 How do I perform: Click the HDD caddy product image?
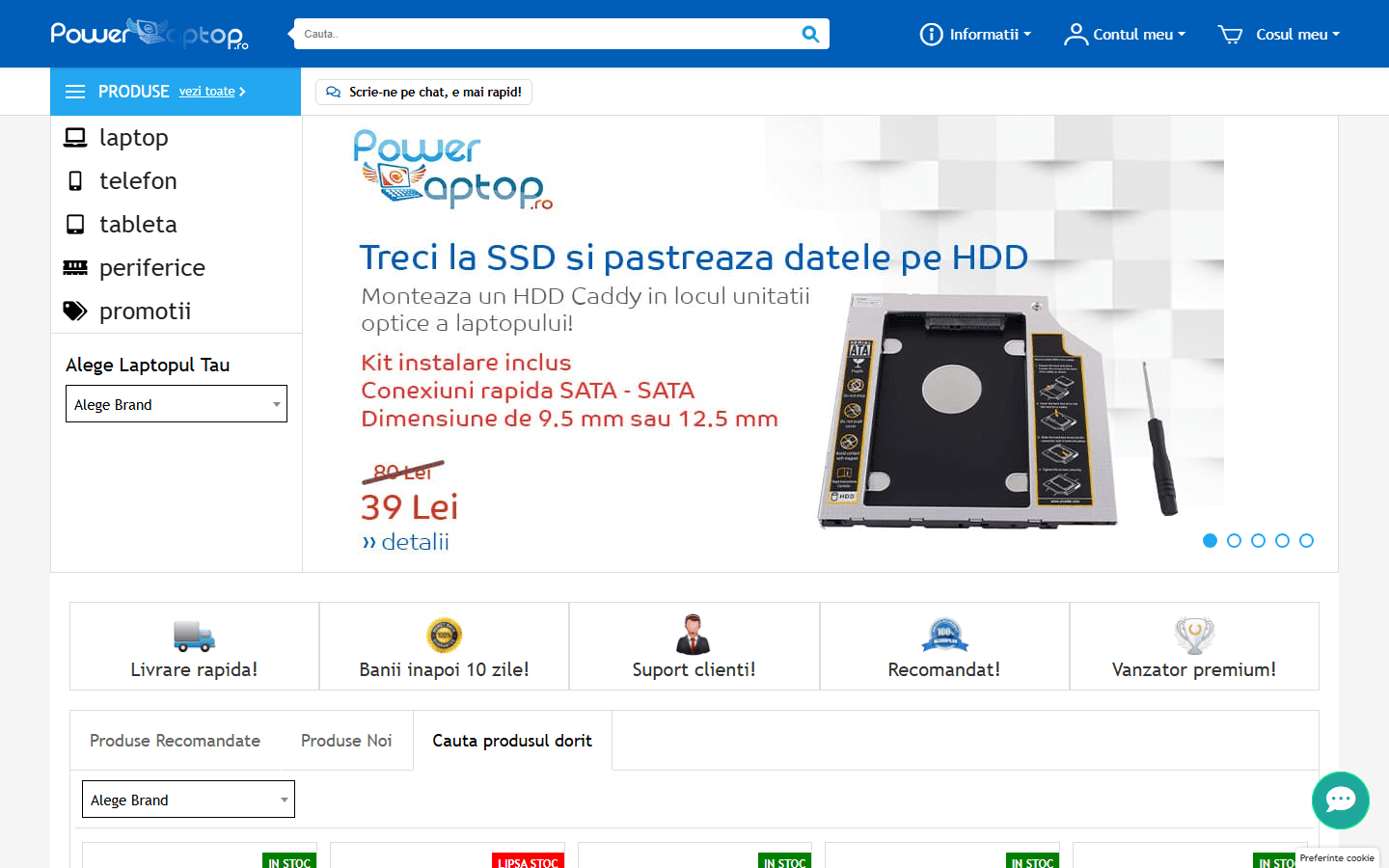[967, 412]
